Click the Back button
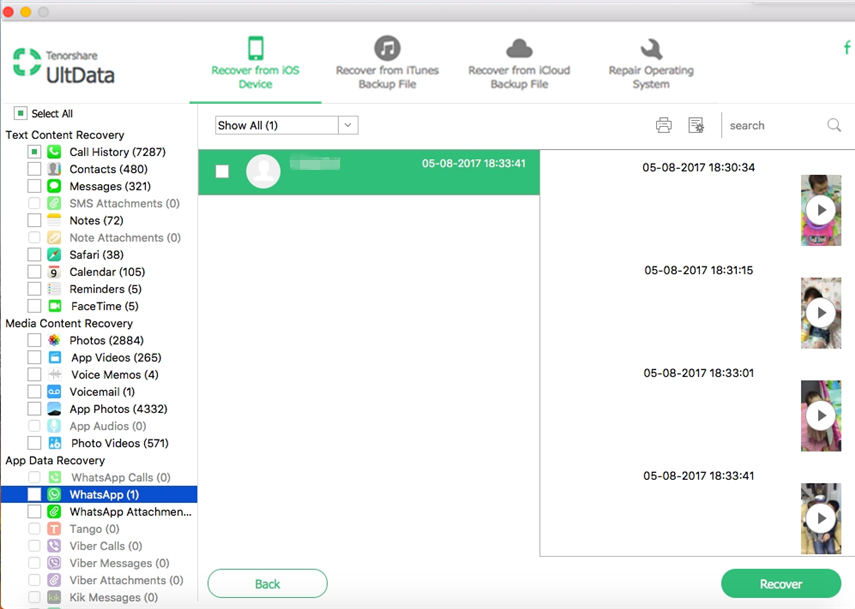This screenshot has width=855, height=609. (x=267, y=584)
